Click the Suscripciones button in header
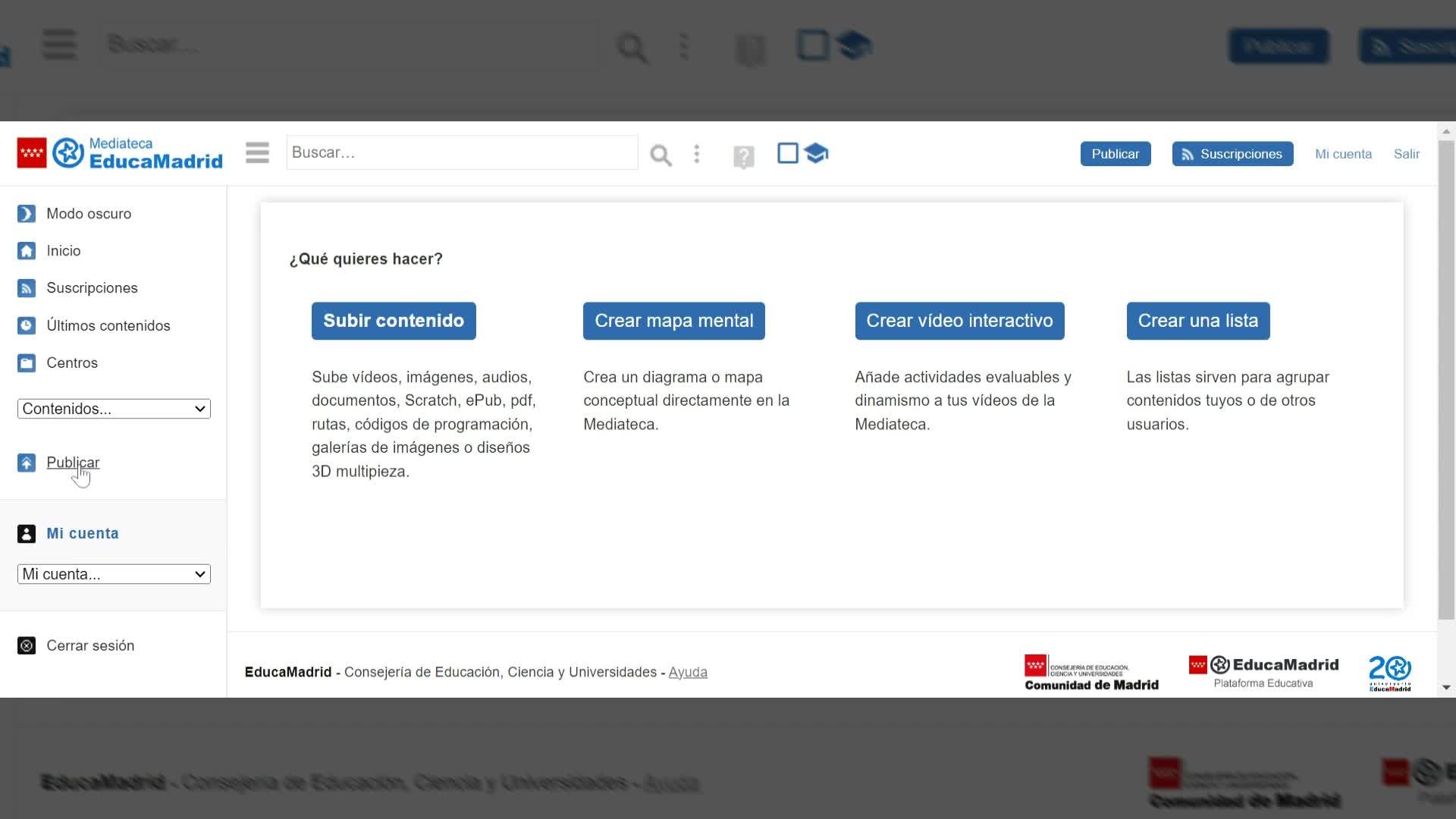The width and height of the screenshot is (1456, 819). [1232, 154]
